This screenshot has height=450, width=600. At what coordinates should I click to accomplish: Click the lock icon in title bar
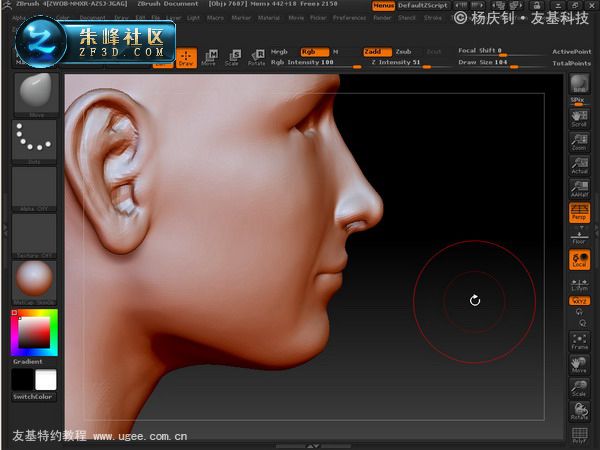(537, 5)
